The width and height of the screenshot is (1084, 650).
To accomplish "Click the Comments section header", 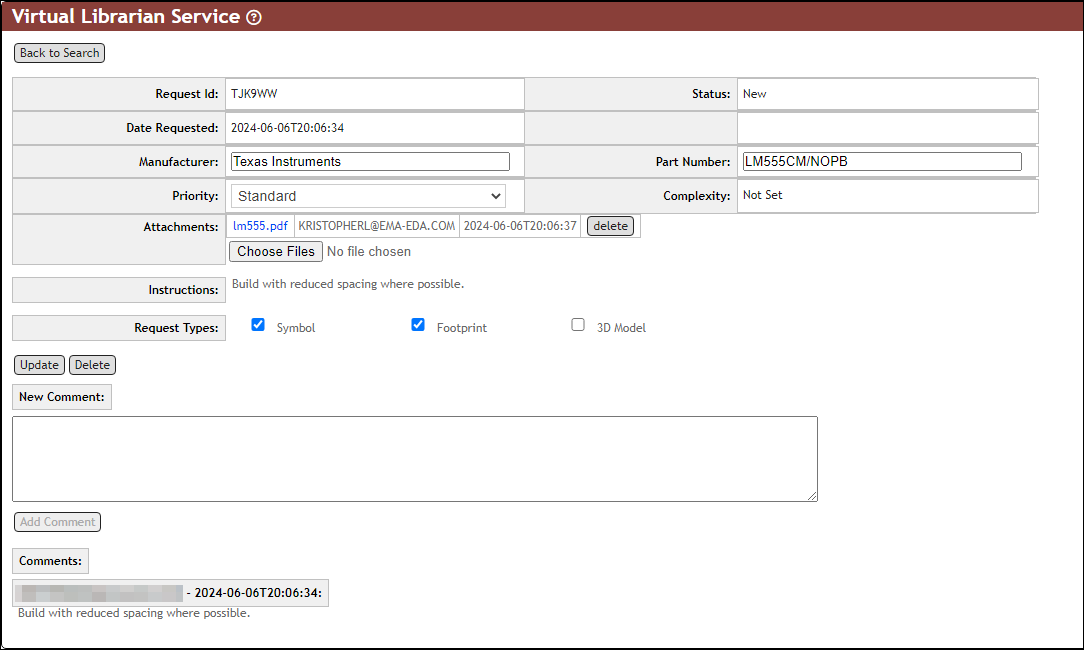I will point(50,560).
